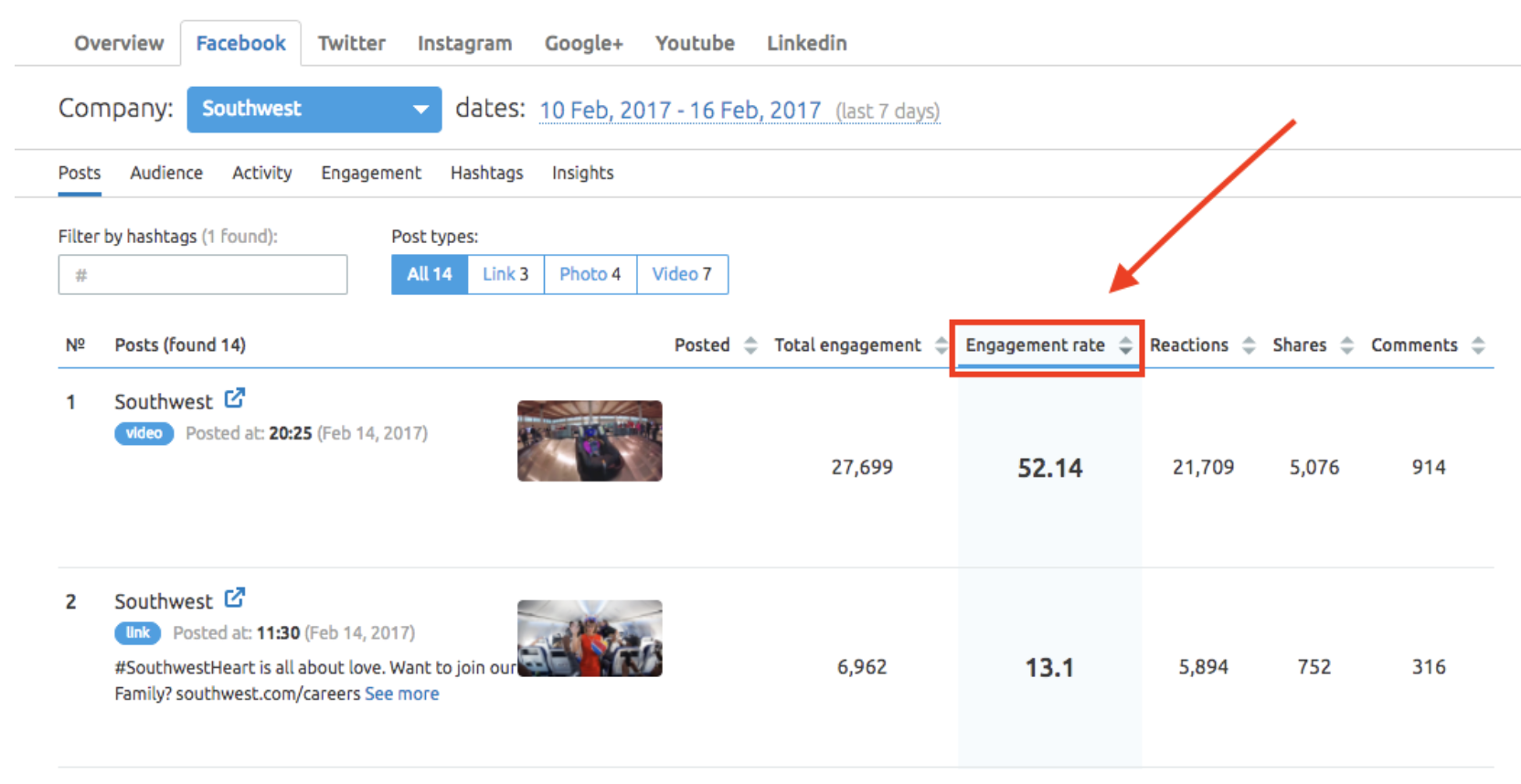The image size is (1521, 784).
Task: Select the Facebook tab
Action: coord(240,43)
